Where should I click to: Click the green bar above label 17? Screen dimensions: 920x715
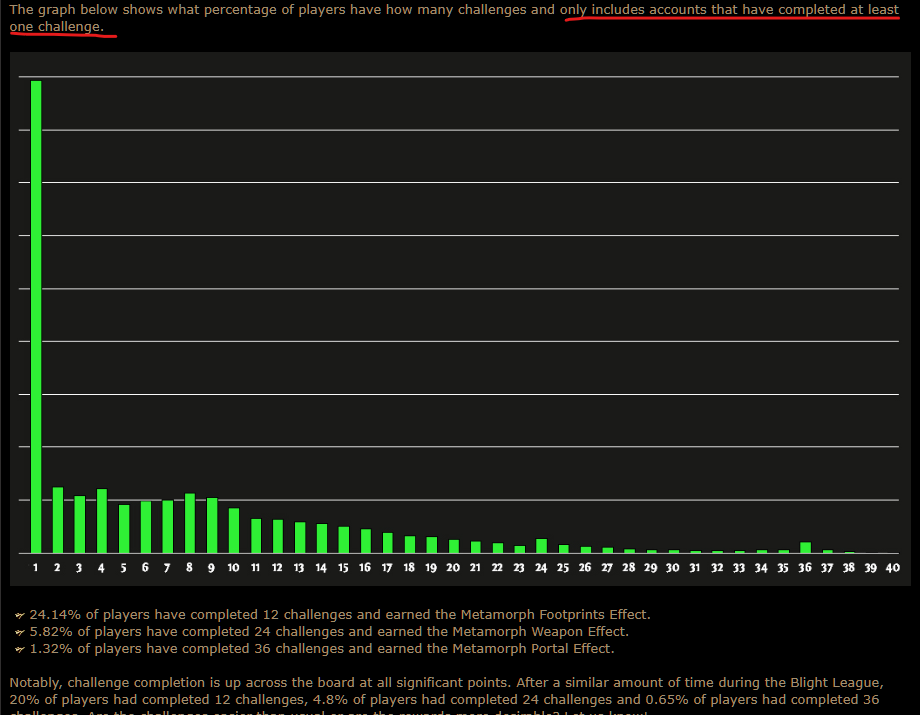(388, 543)
